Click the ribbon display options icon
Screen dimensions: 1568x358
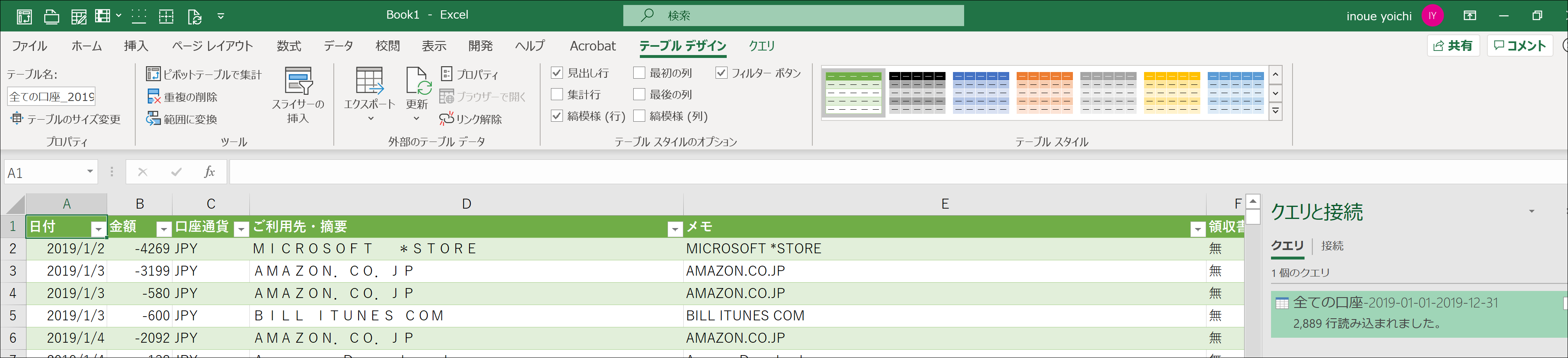click(1470, 16)
